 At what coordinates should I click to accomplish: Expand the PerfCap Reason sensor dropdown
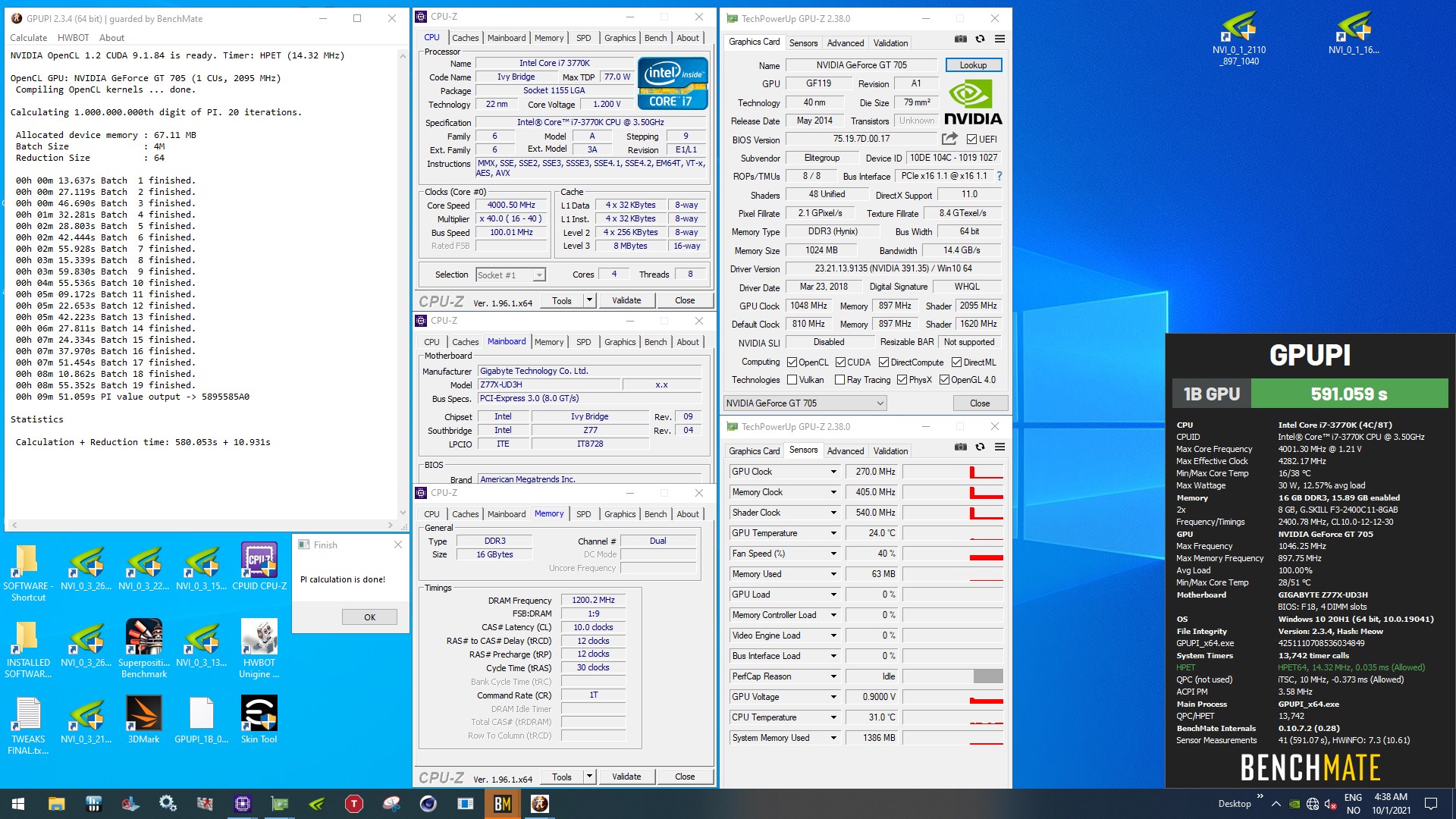pyautogui.click(x=833, y=676)
